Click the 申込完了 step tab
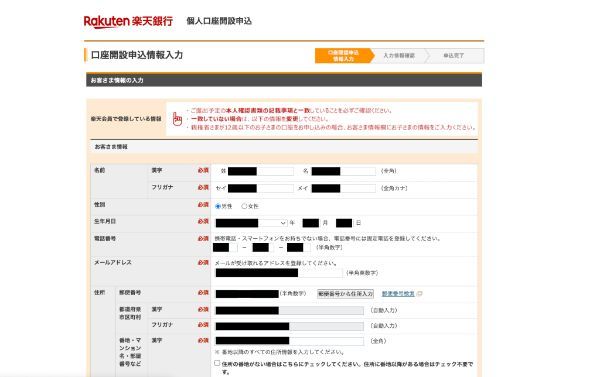 (454, 56)
